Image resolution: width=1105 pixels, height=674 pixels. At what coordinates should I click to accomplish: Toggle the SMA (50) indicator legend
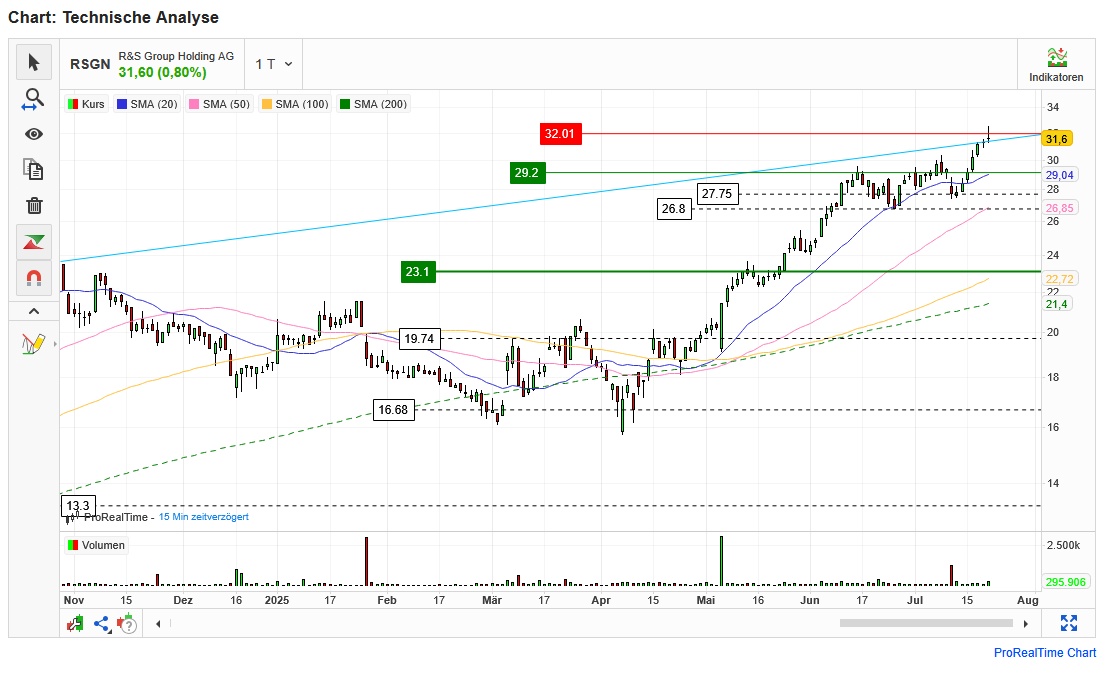tap(220, 104)
